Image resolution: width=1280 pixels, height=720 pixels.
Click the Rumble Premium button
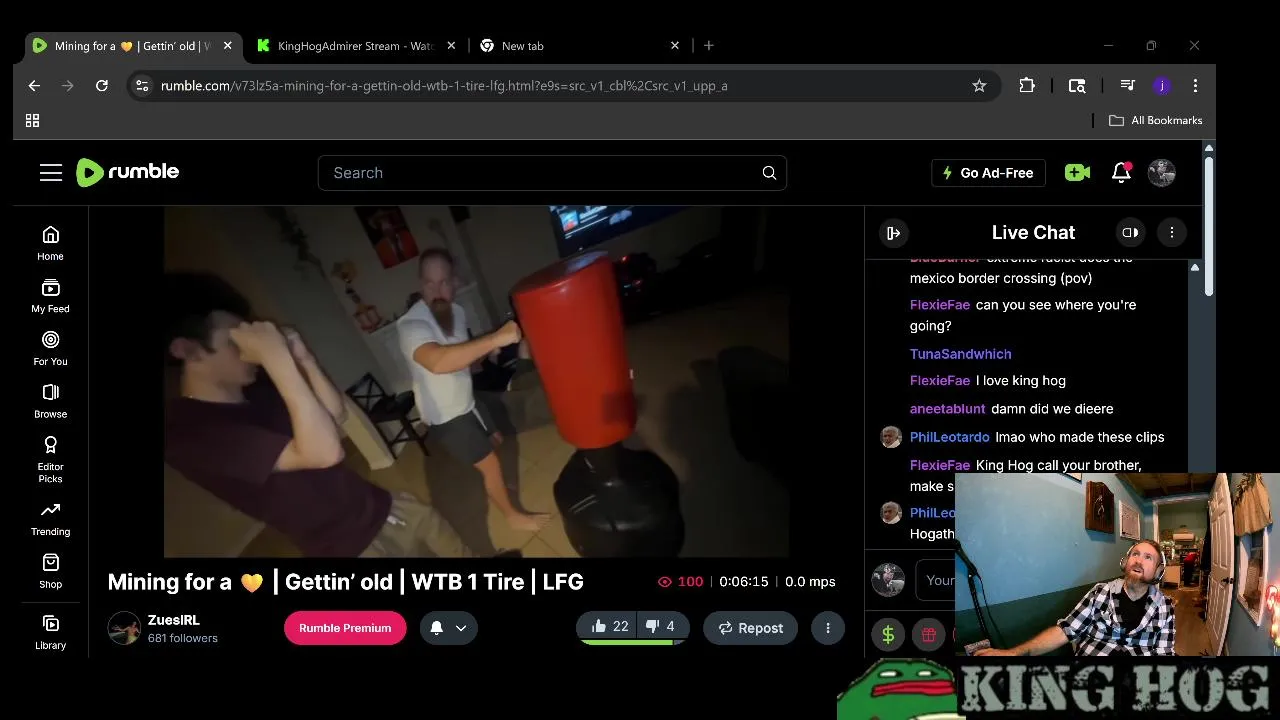345,628
